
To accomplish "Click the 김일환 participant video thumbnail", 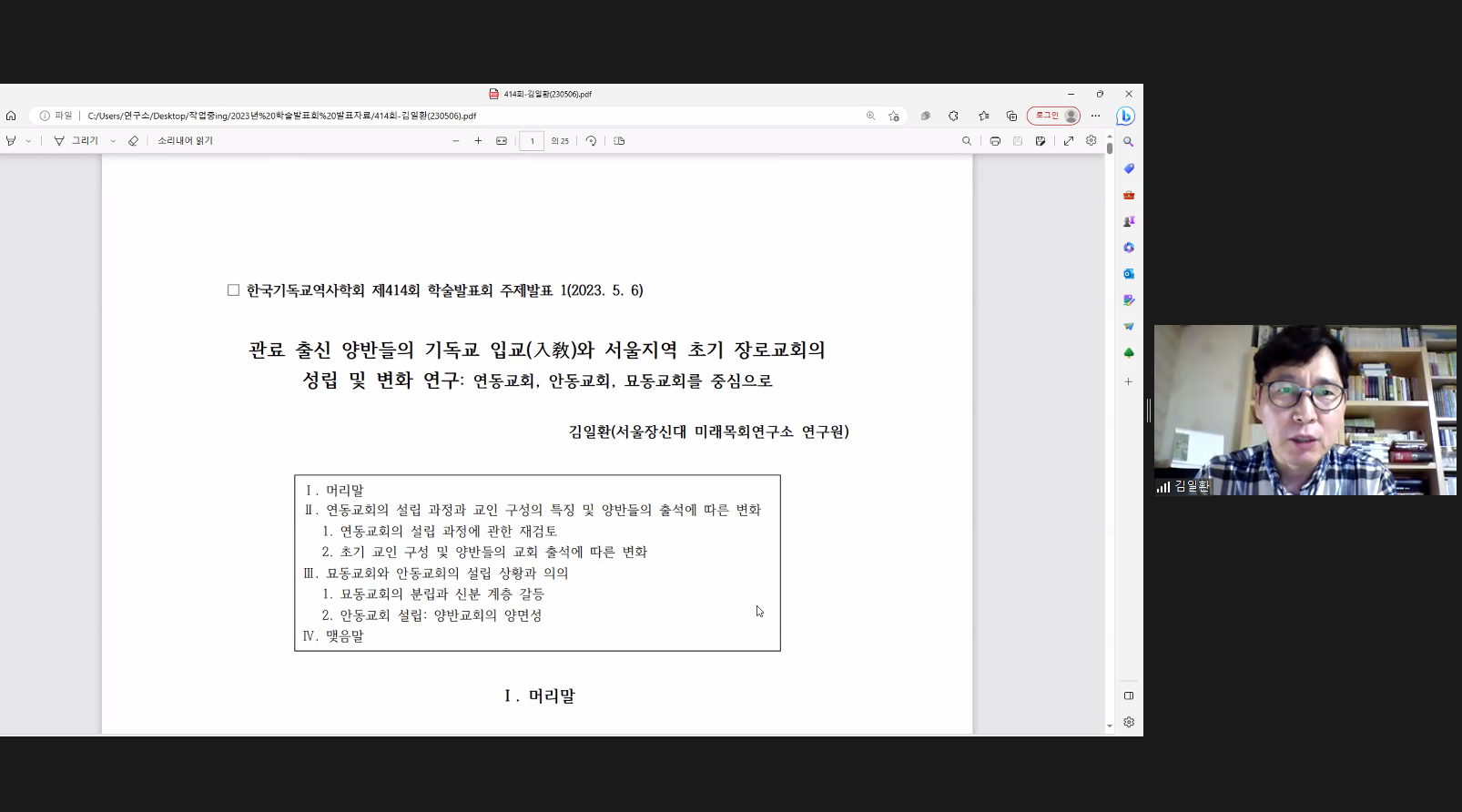I will pos(1305,410).
